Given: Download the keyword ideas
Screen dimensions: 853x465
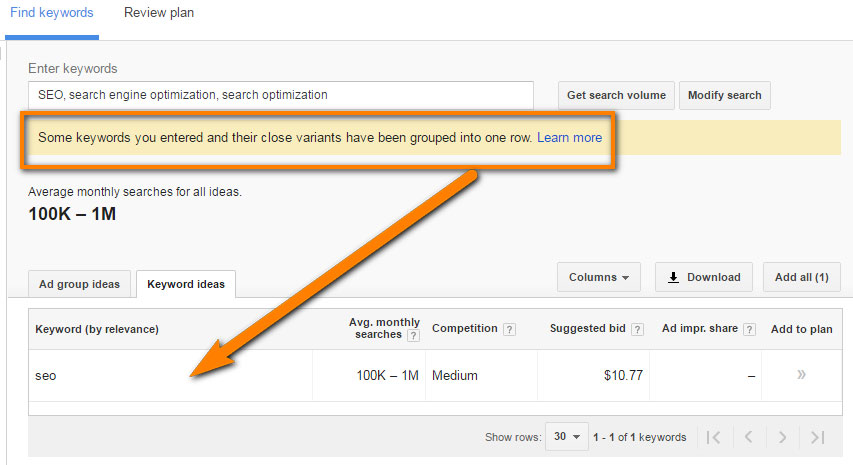Looking at the screenshot, I should [x=704, y=277].
